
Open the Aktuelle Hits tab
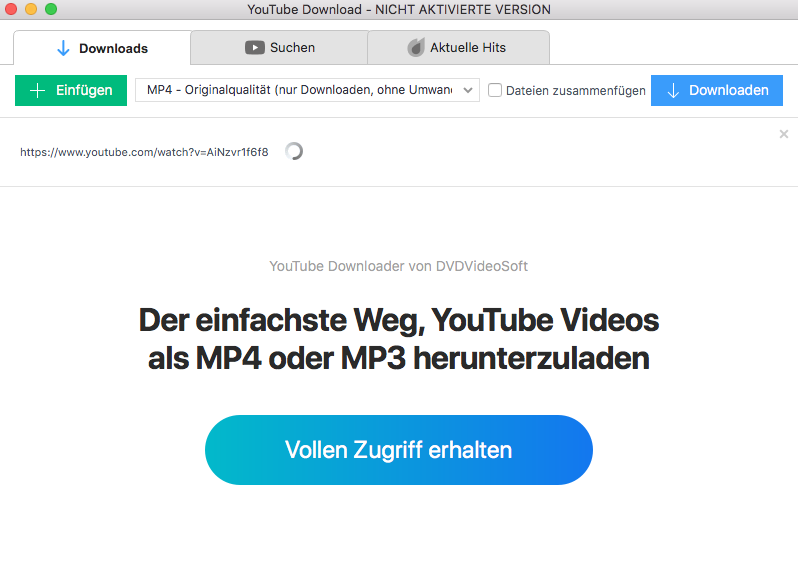458,47
